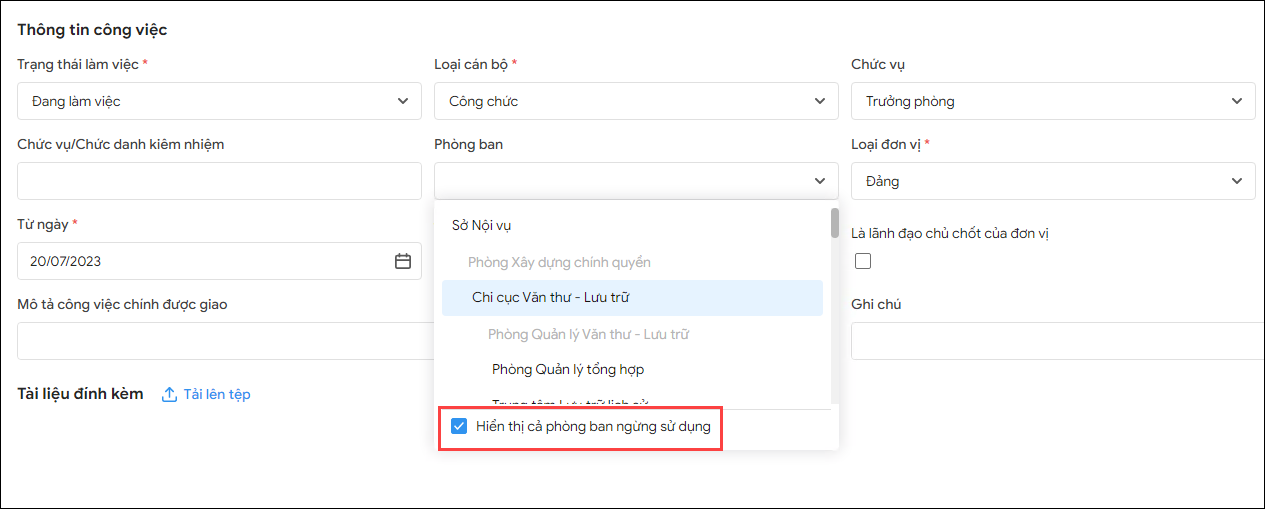Pick Phòng Xây dựng chính quyền entry
The height and width of the screenshot is (509, 1265).
pos(559,262)
